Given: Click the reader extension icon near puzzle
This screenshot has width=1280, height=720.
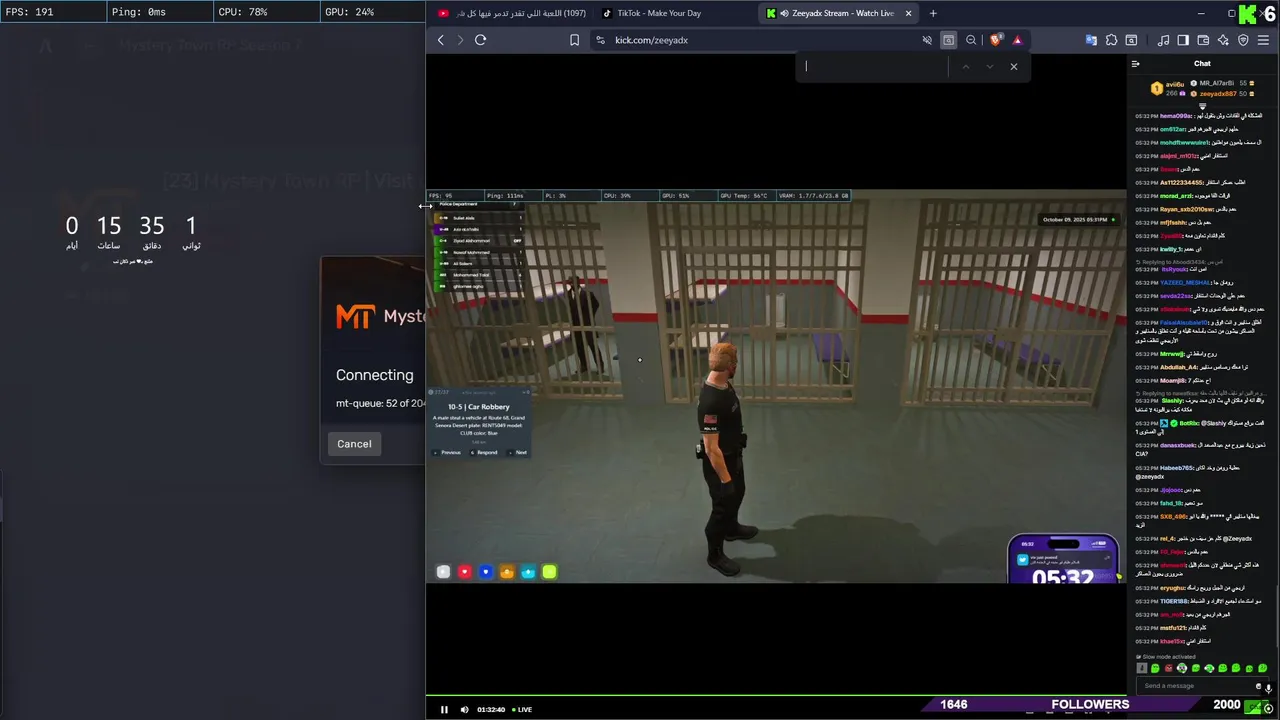Looking at the screenshot, I should point(1131,40).
